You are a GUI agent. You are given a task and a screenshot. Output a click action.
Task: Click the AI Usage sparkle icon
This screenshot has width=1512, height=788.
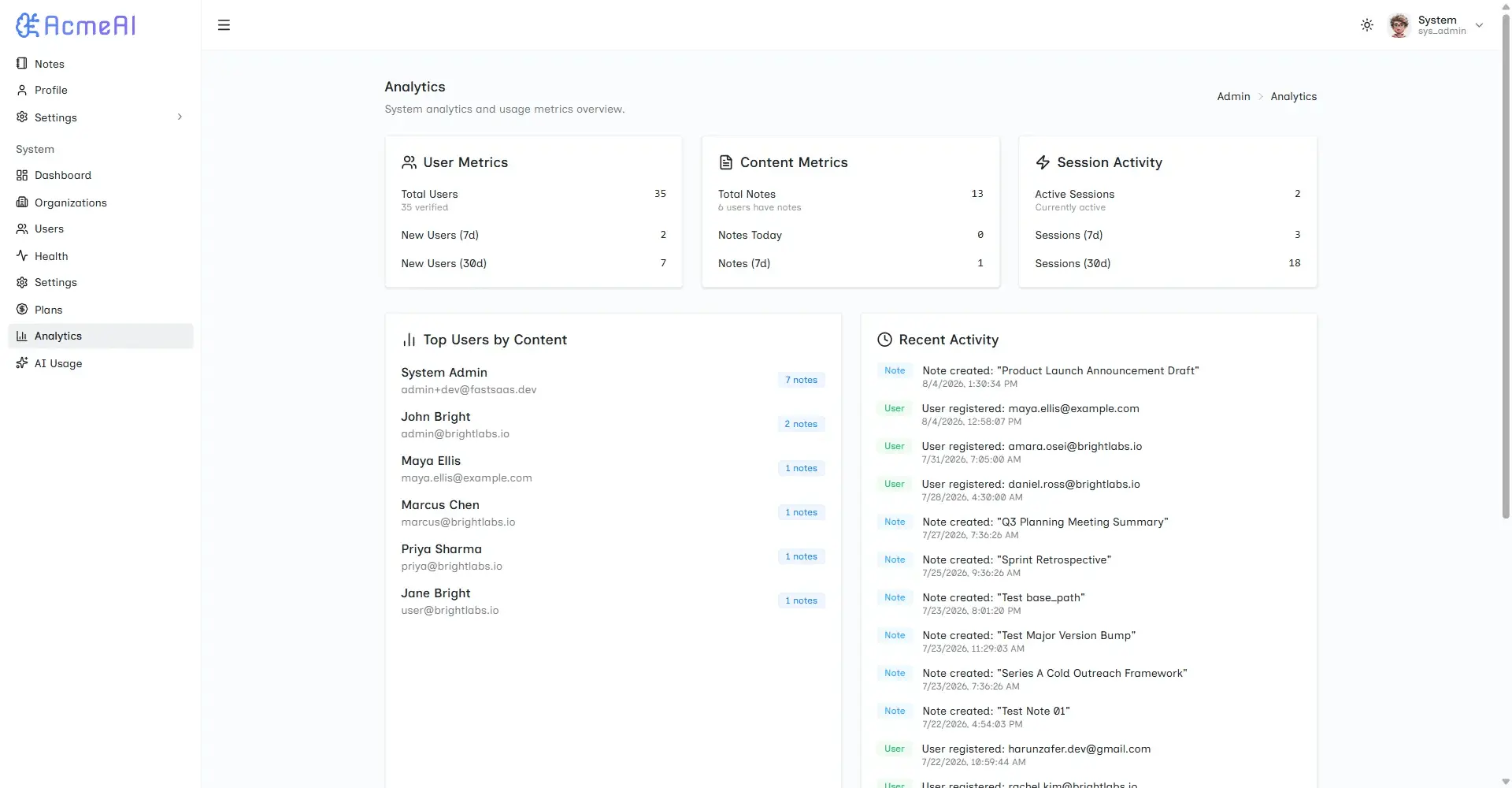pos(22,363)
